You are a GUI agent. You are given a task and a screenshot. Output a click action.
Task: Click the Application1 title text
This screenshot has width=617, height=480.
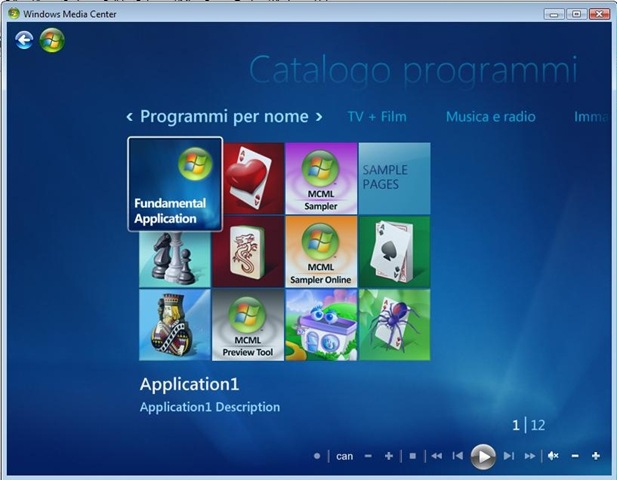tap(189, 384)
